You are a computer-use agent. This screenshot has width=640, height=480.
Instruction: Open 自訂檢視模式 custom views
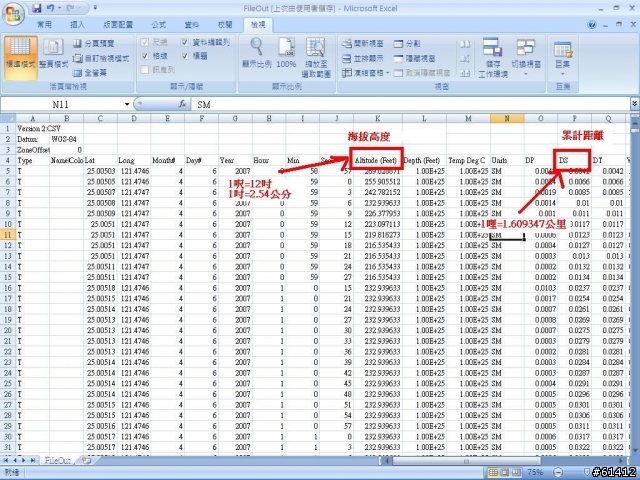click(x=101, y=58)
